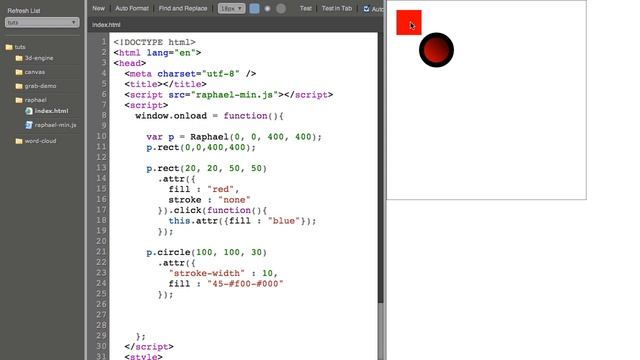The height and width of the screenshot is (360, 640).
Task: Click the gray round toolbar icon
Action: 281,9
